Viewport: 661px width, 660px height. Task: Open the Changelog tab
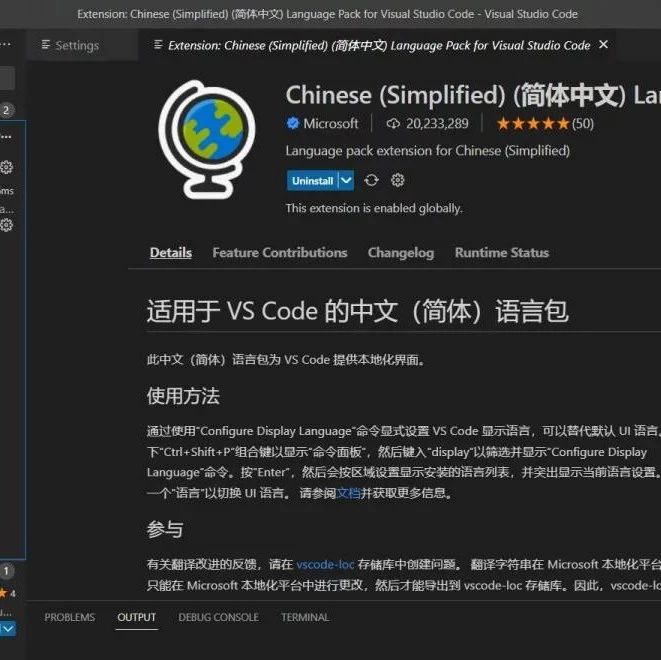(x=401, y=252)
